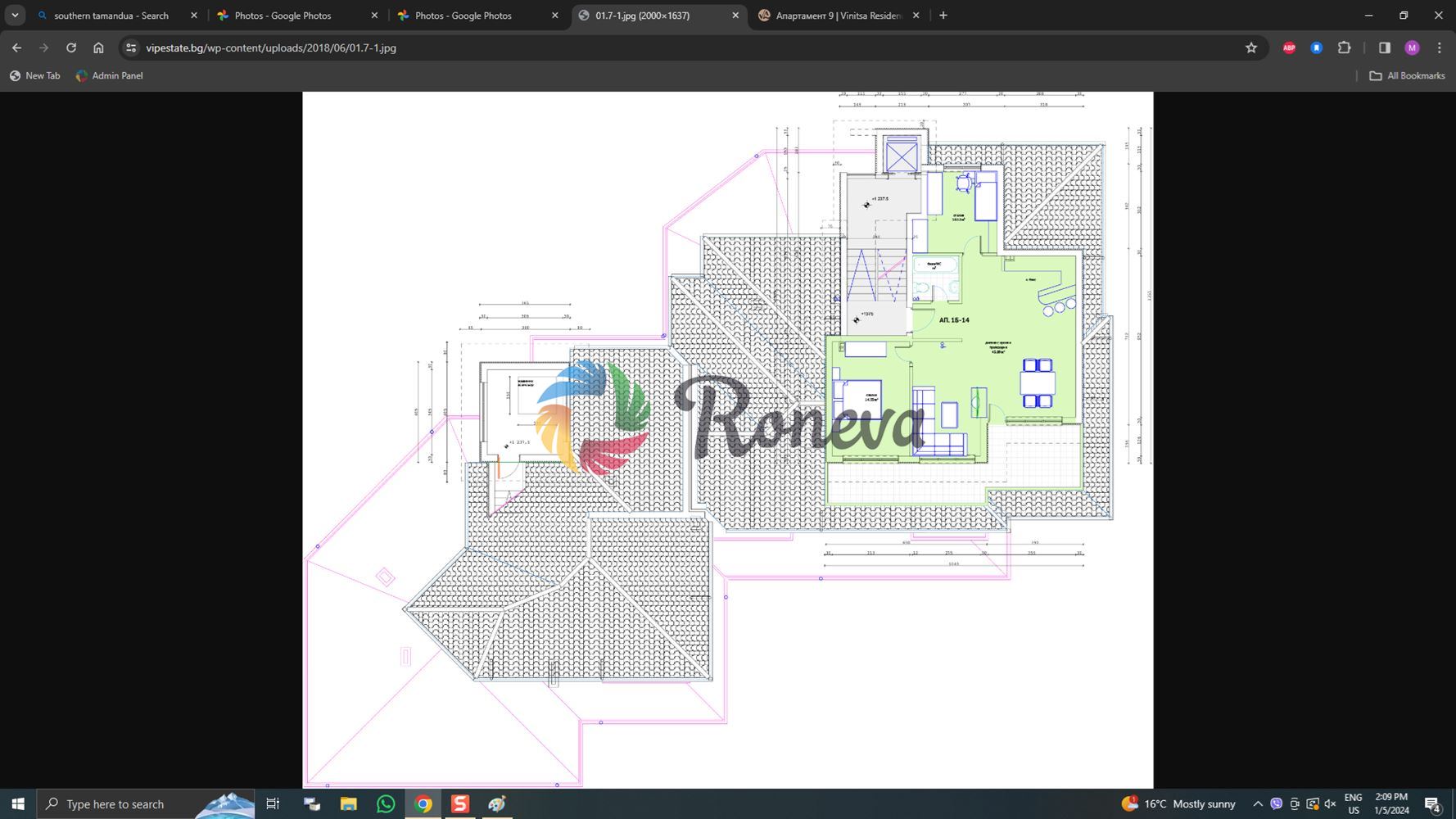Viewport: 1456px width, 819px height.
Task: Open a new browser tab
Action: pyautogui.click(x=943, y=15)
